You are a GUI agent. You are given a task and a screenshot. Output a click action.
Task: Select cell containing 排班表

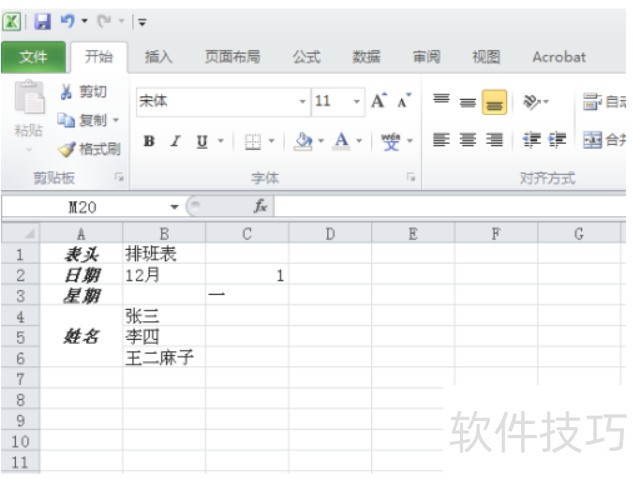(164, 254)
